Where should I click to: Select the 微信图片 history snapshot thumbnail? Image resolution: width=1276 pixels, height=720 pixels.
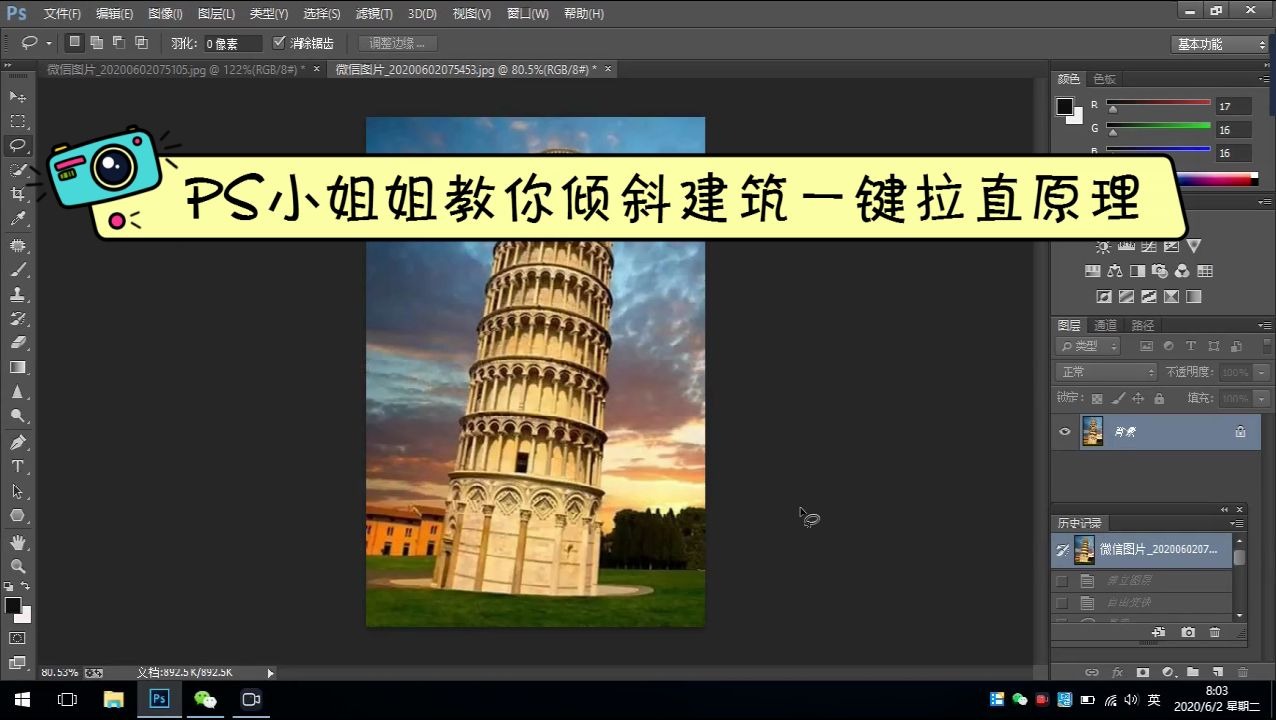[1084, 549]
